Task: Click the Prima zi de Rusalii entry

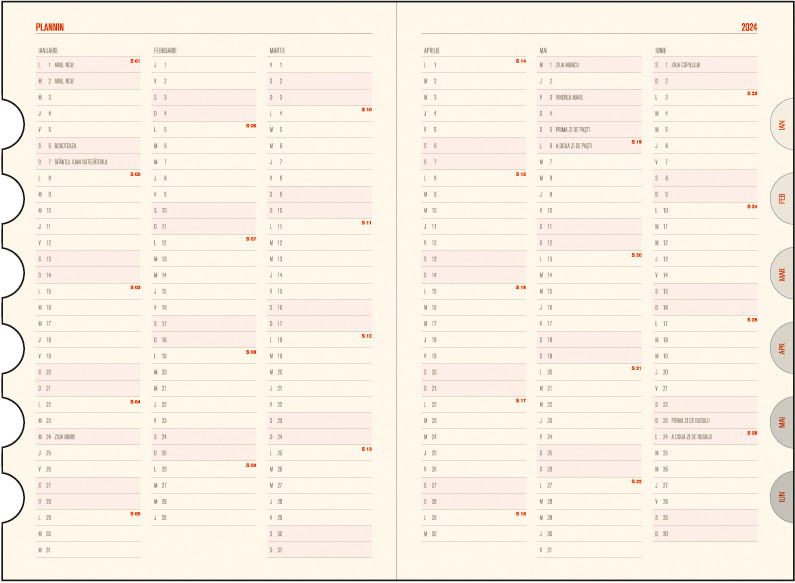Action: (691, 420)
